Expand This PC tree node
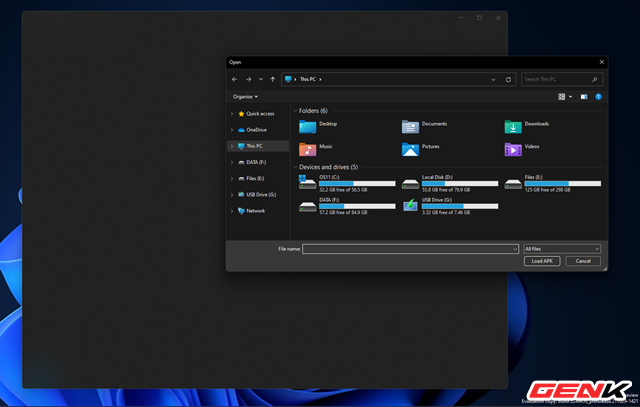 232,146
